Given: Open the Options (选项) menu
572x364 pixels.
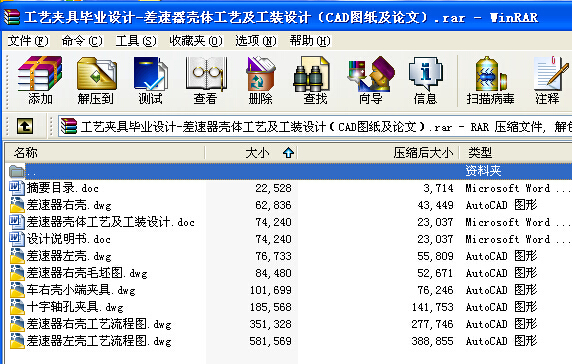Looking at the screenshot, I should (x=256, y=41).
